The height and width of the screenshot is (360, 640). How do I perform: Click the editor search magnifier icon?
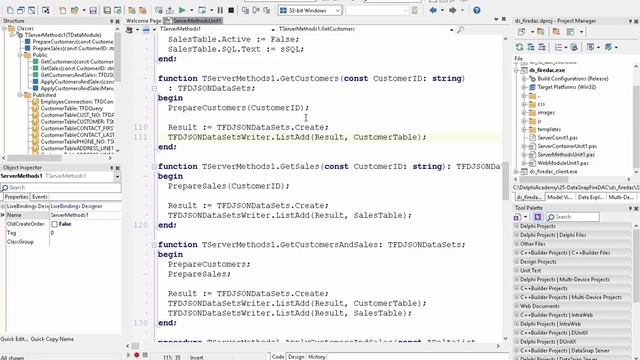pos(460,29)
